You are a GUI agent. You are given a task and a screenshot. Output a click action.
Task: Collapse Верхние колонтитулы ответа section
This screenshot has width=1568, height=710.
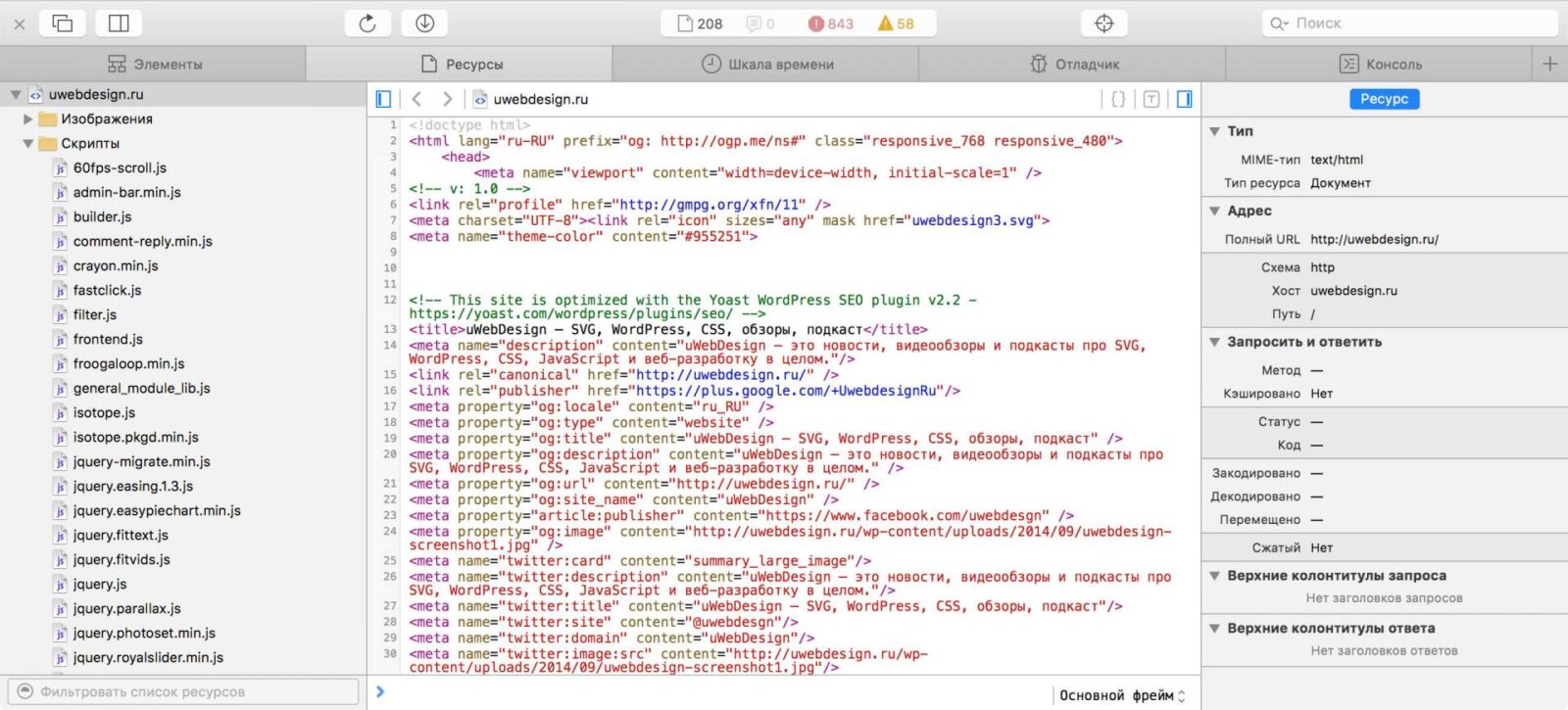pyautogui.click(x=1214, y=629)
